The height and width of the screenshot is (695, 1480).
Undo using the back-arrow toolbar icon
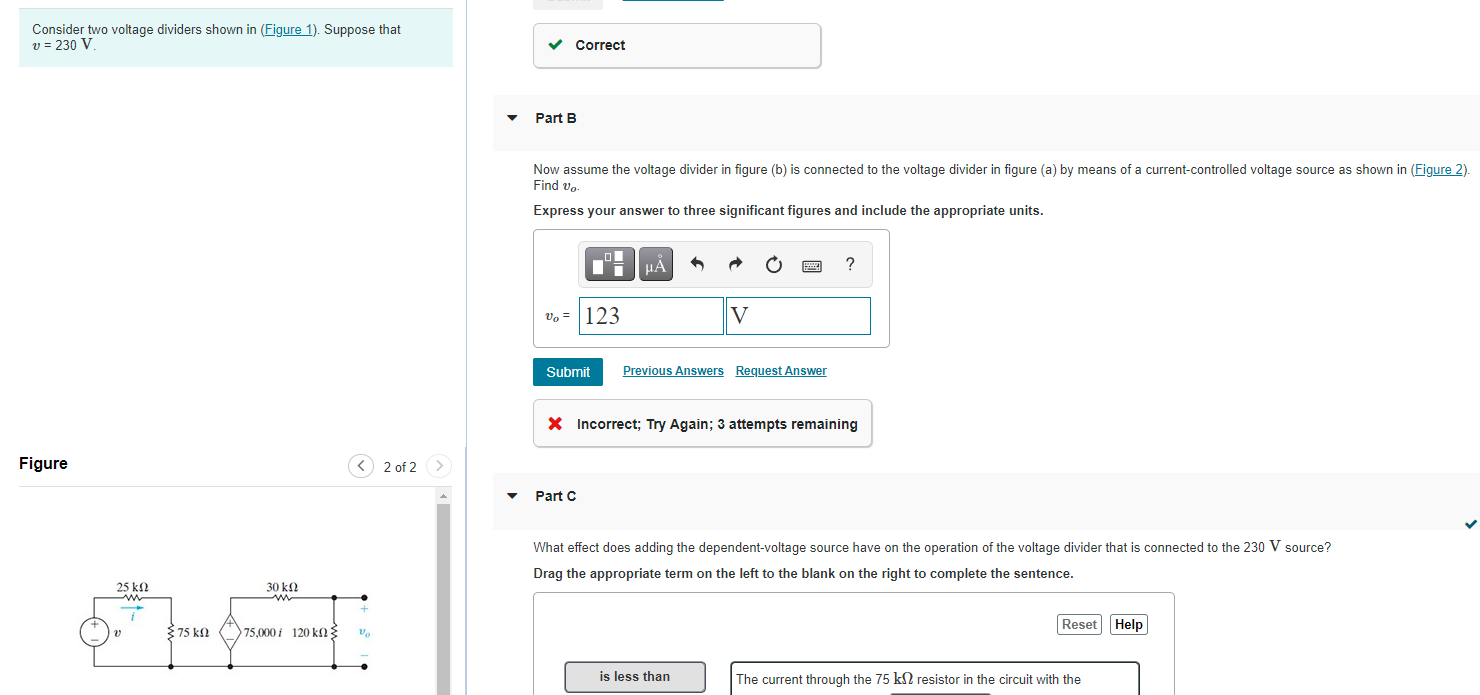click(697, 264)
